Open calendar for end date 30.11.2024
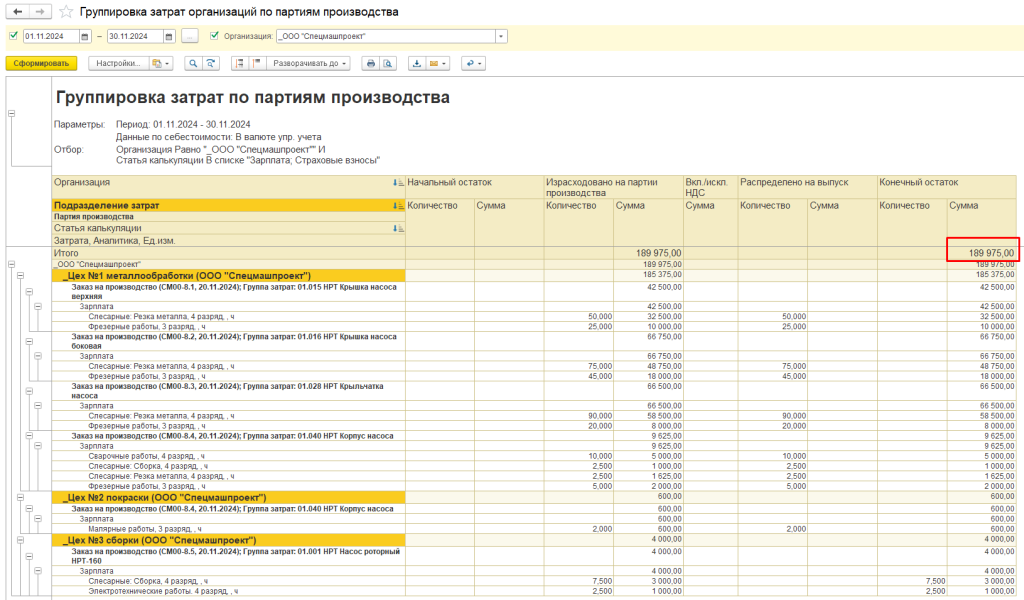Screen dimensions: 1024x600 [x=168, y=37]
